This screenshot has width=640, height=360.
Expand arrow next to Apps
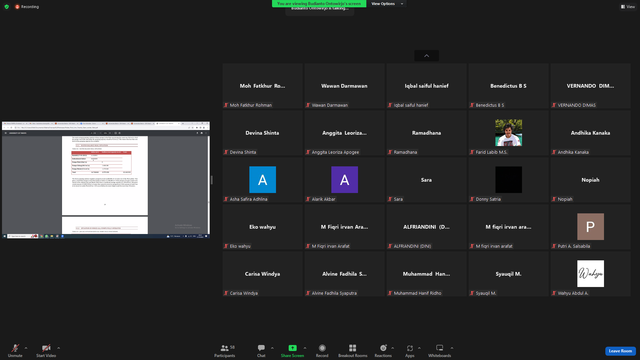[419, 348]
